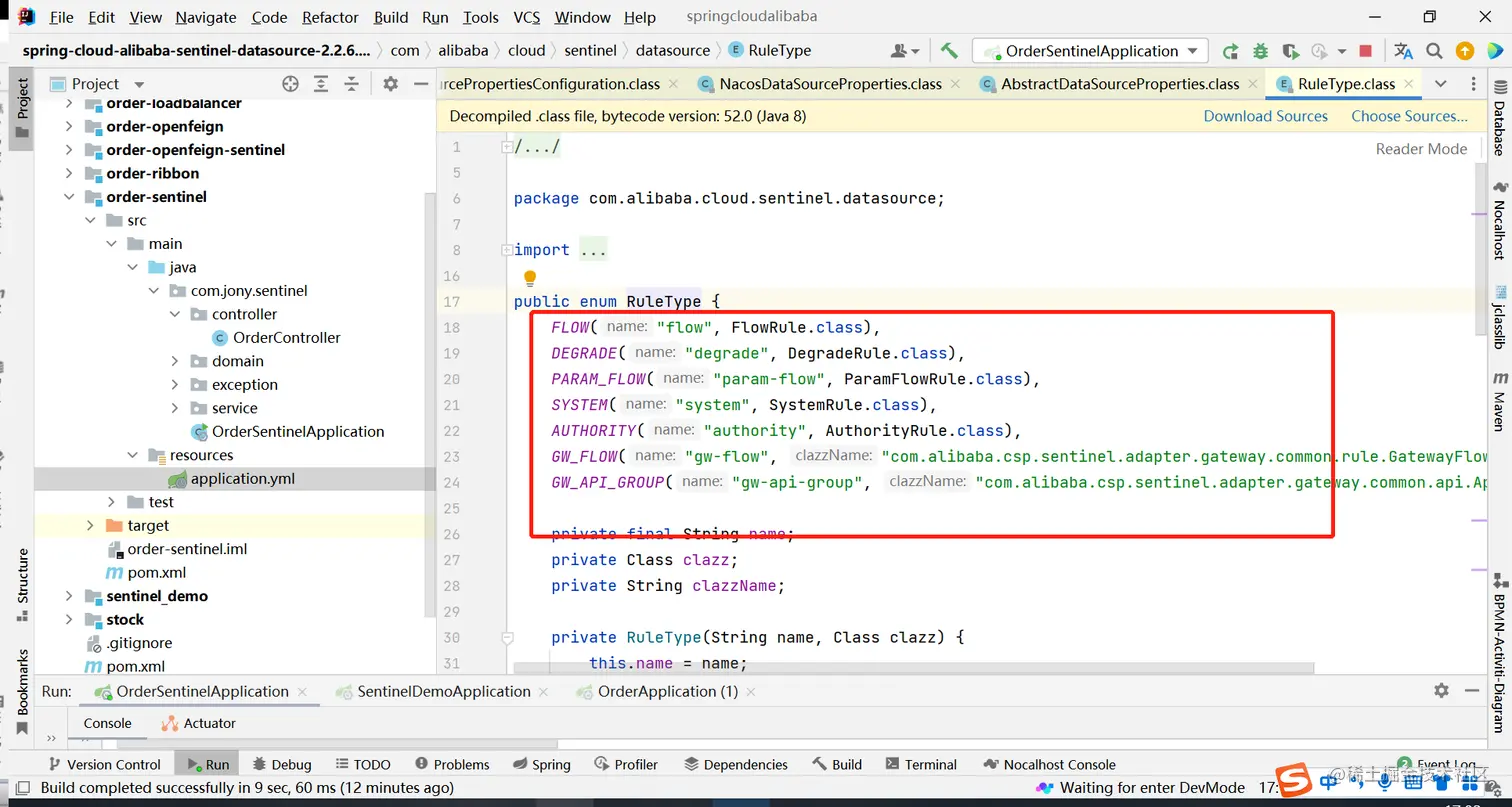Open the user account icon in toolbar
This screenshot has height=807, width=1512.
click(x=904, y=51)
